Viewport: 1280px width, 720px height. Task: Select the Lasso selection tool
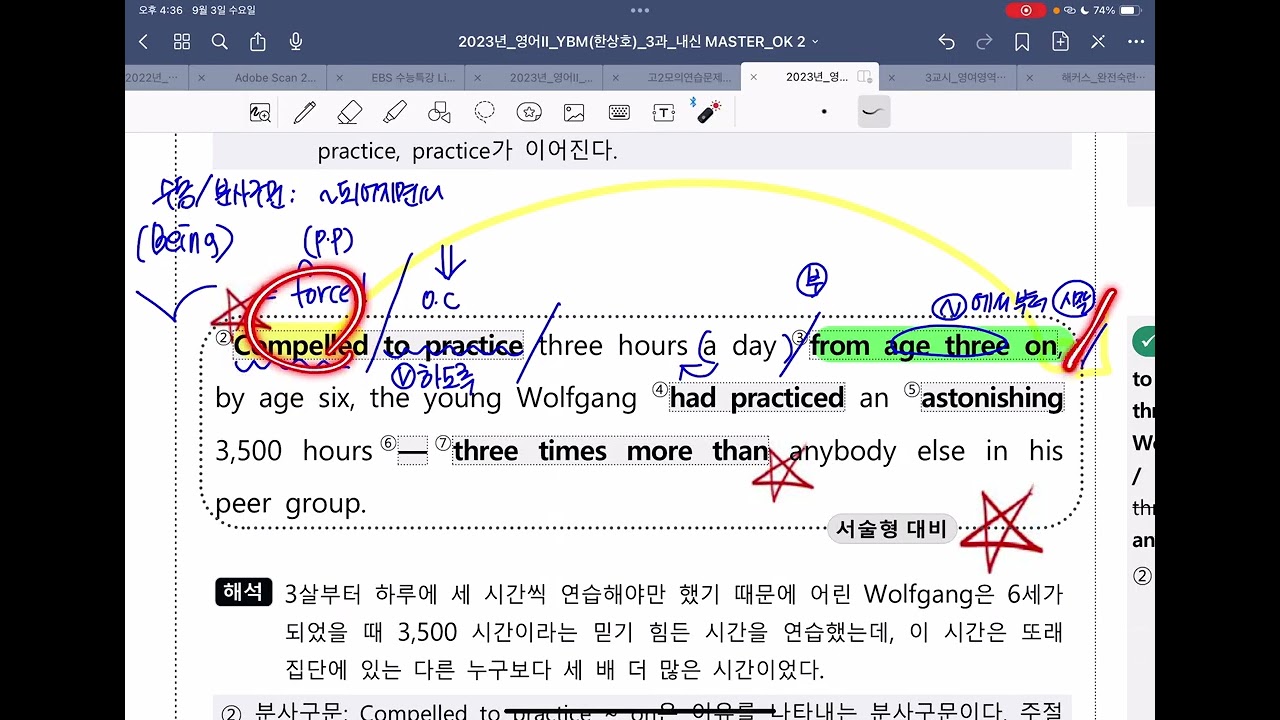point(484,112)
